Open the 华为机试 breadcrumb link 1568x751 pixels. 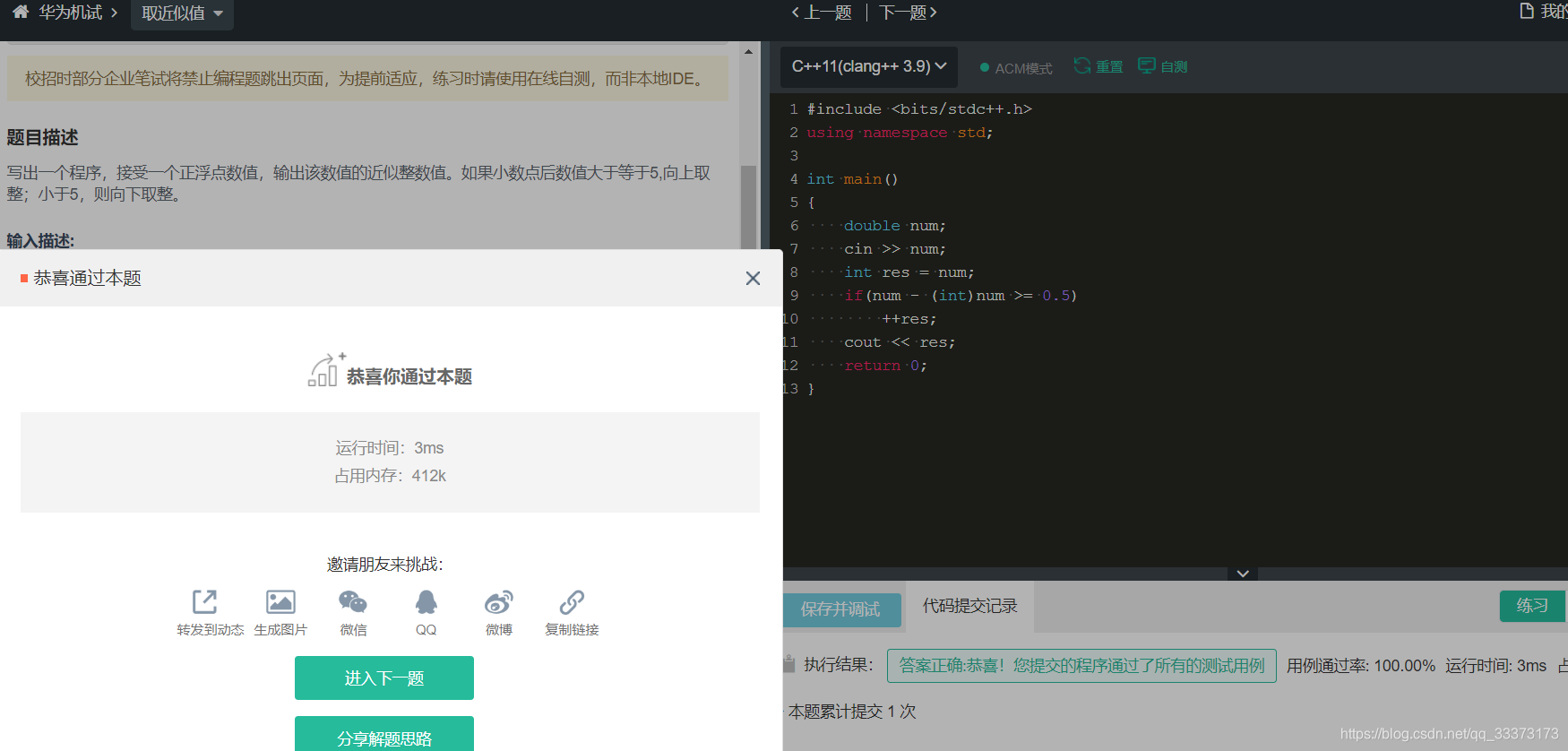(70, 13)
